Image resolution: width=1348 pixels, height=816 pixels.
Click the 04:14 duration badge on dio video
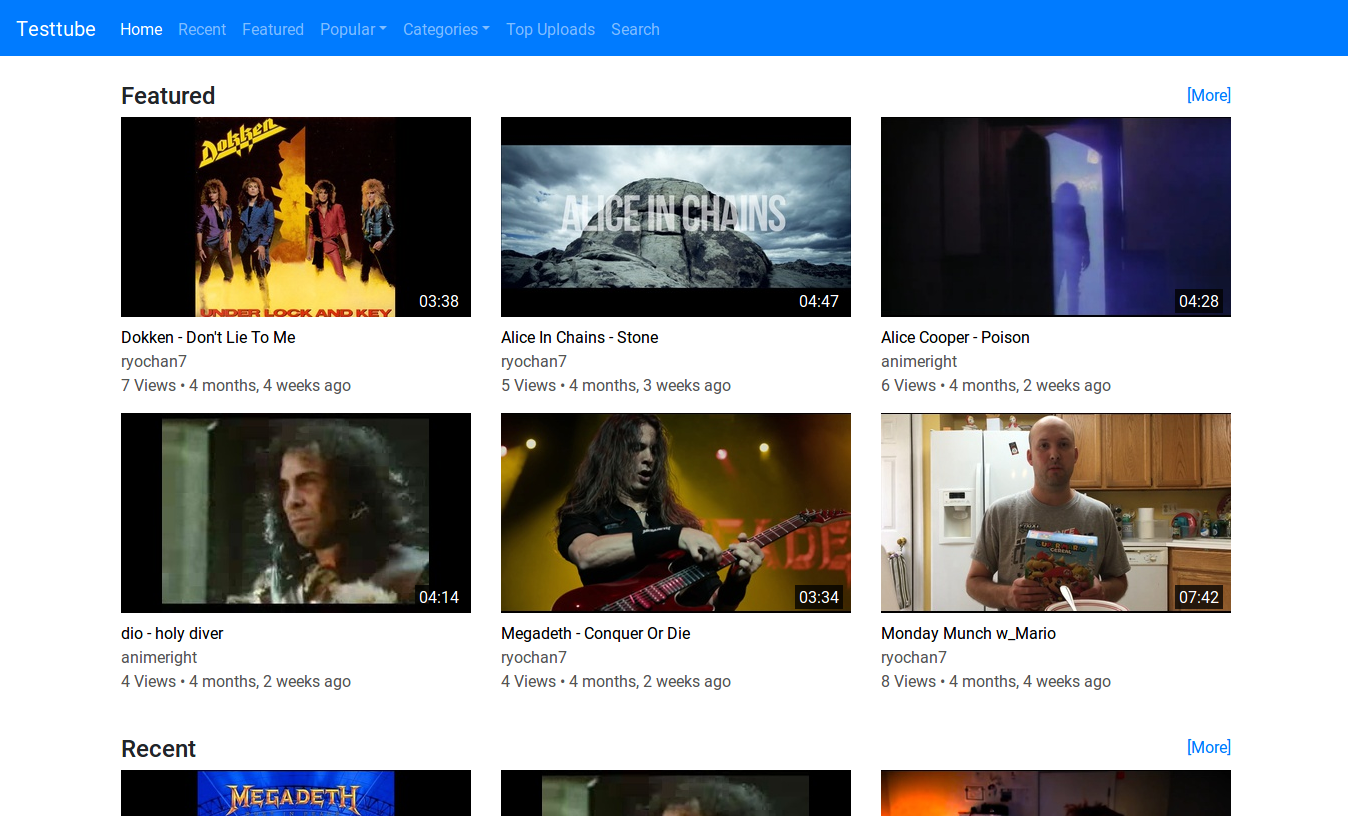pos(439,597)
